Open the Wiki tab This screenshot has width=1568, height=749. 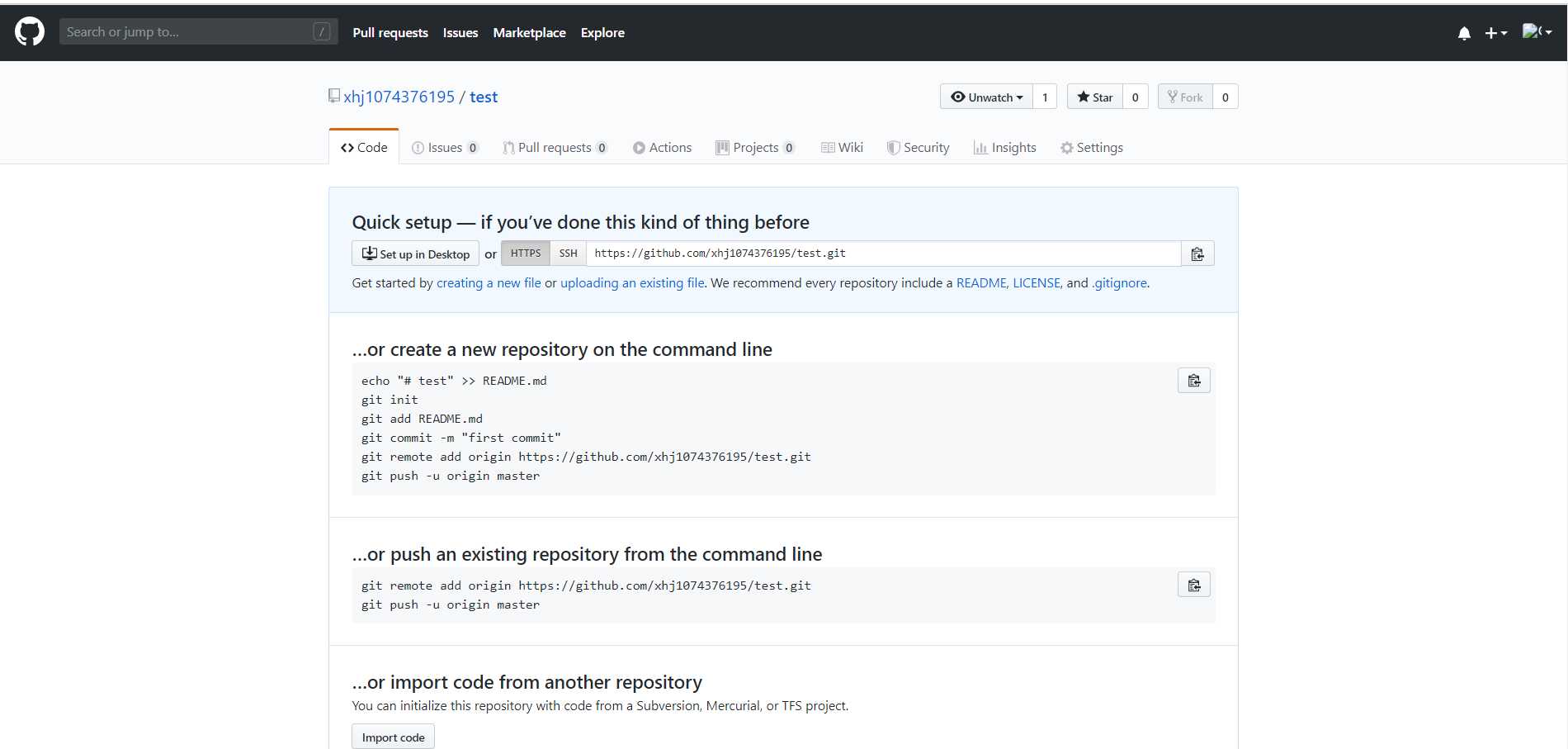pos(842,147)
